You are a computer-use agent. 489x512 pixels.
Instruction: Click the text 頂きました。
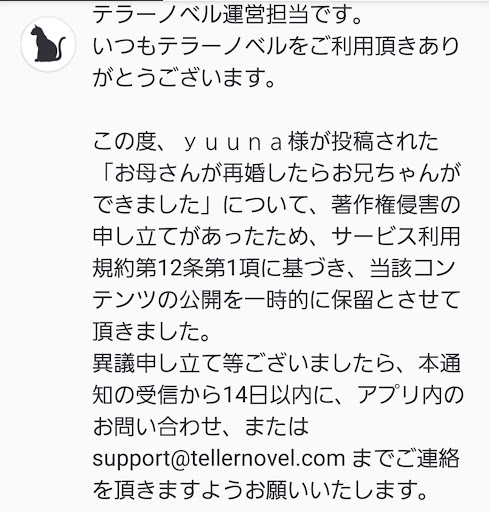click(x=151, y=331)
